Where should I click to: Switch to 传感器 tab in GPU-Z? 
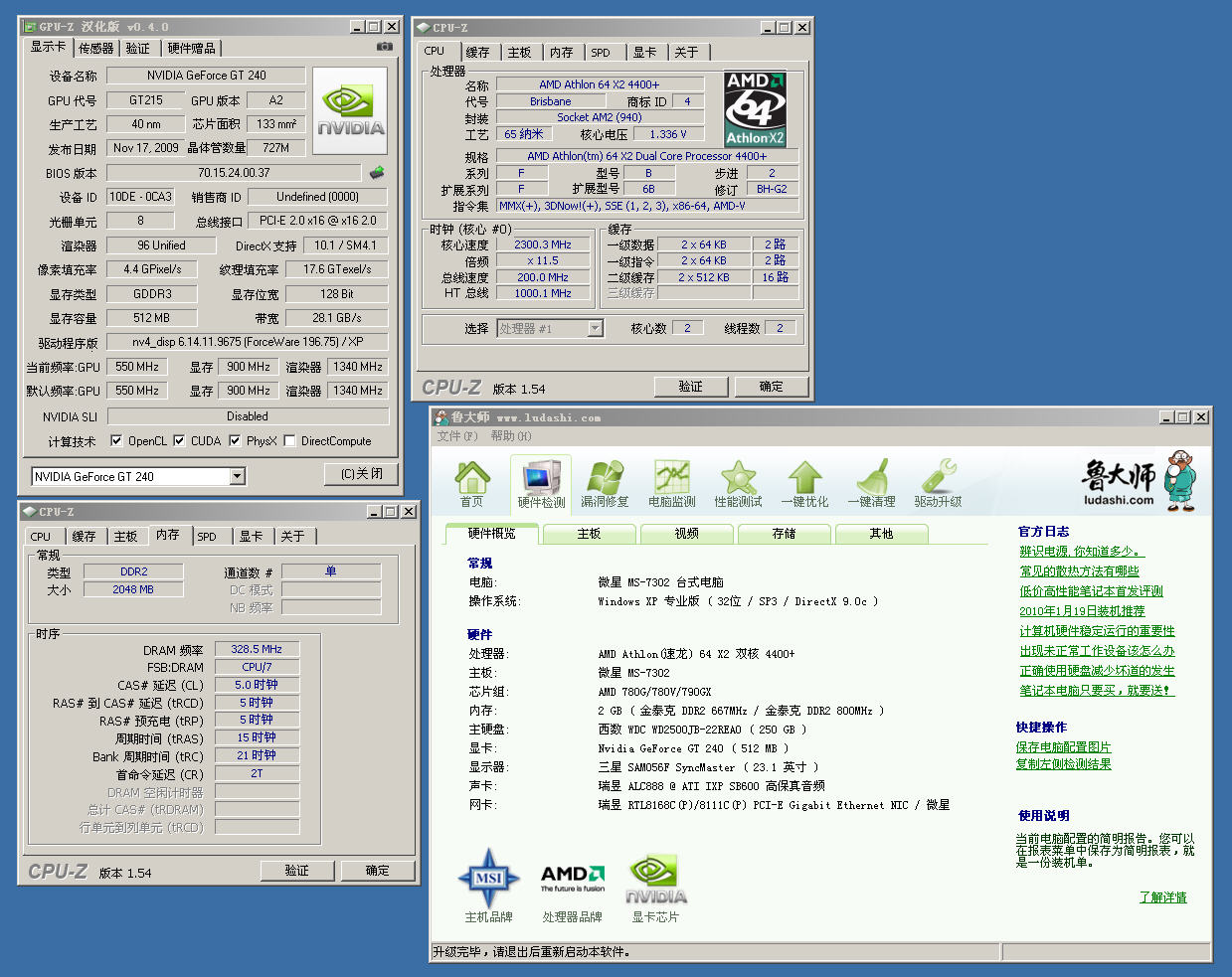pyautogui.click(x=96, y=49)
